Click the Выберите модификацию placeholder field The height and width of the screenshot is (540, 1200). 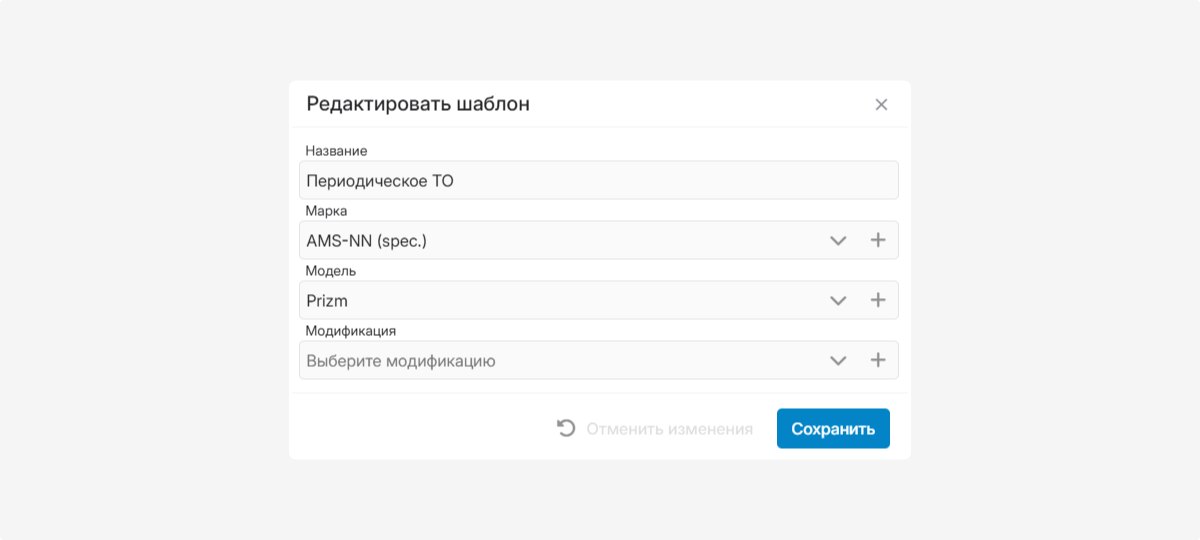click(x=560, y=361)
